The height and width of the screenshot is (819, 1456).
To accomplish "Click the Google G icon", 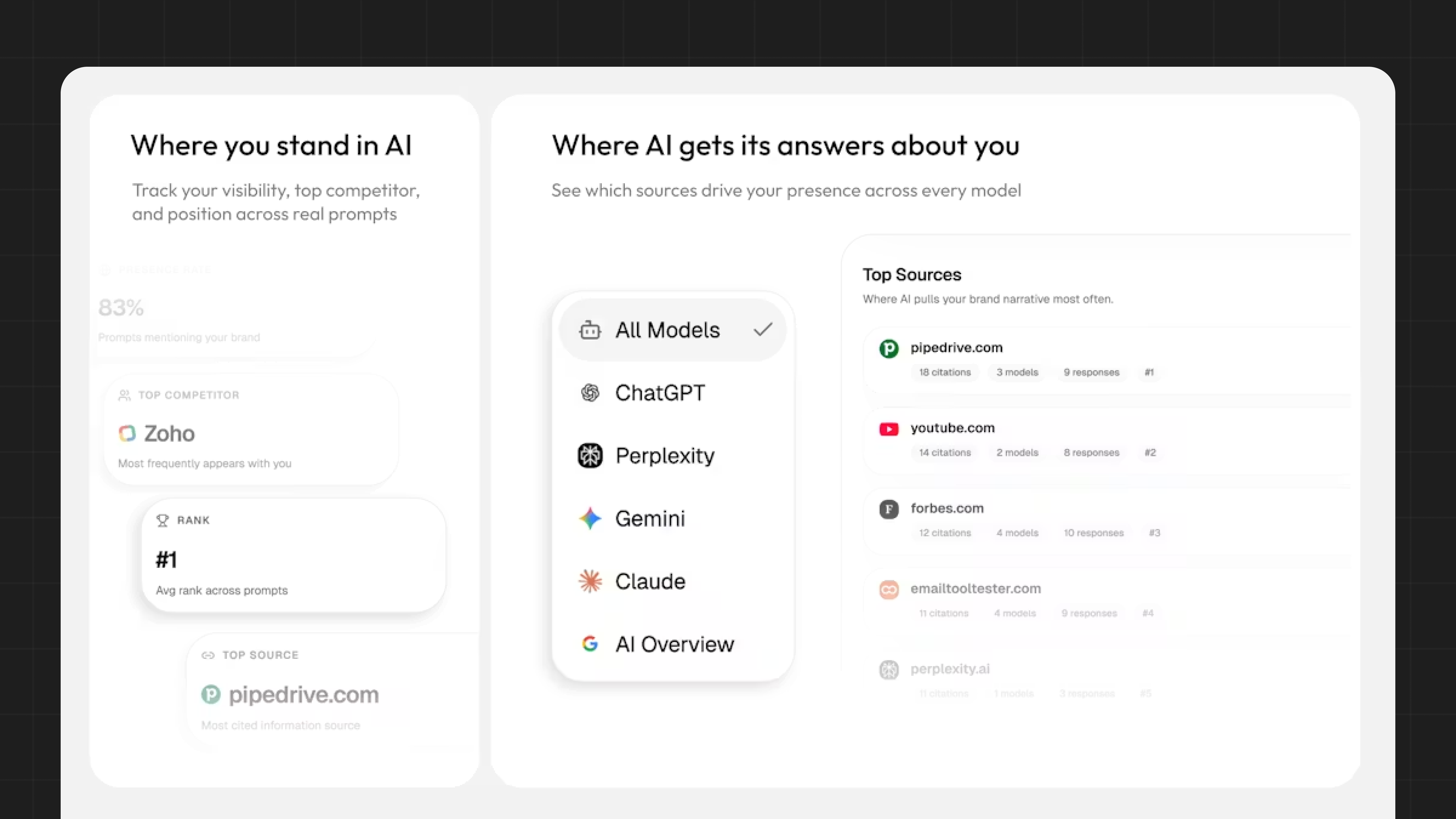I will coord(589,644).
